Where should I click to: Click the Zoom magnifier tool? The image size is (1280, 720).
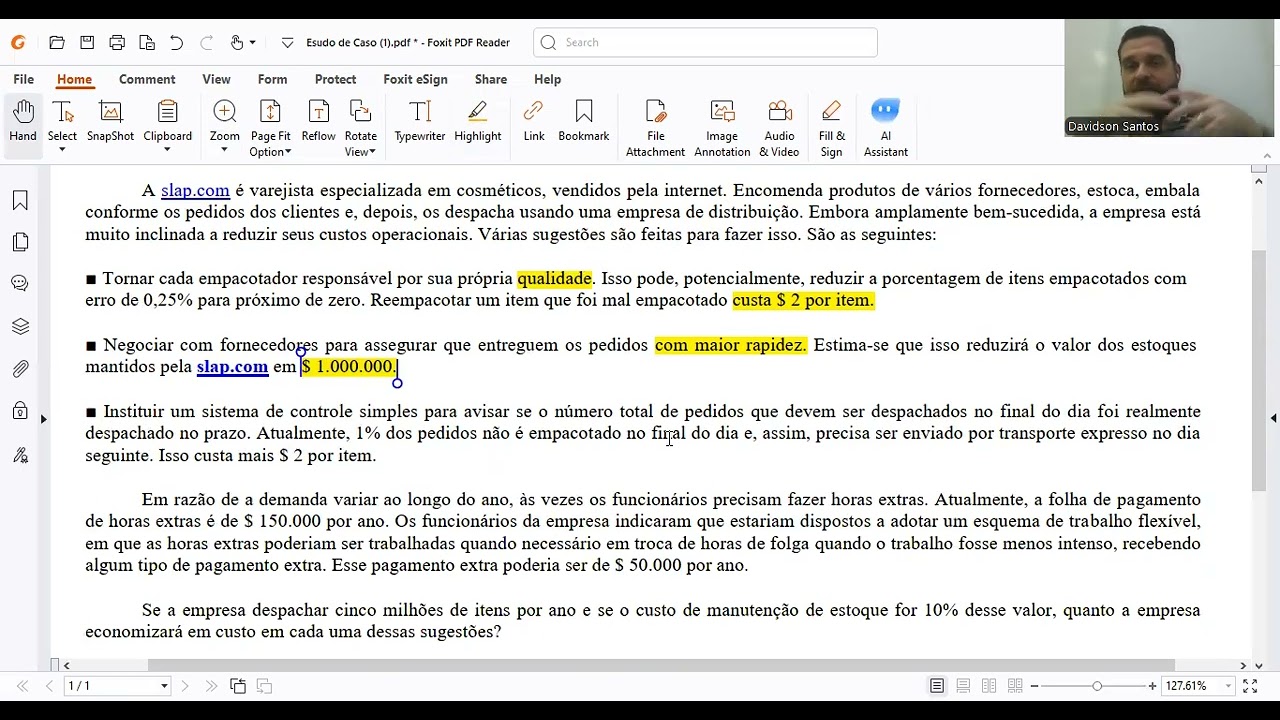point(224,120)
